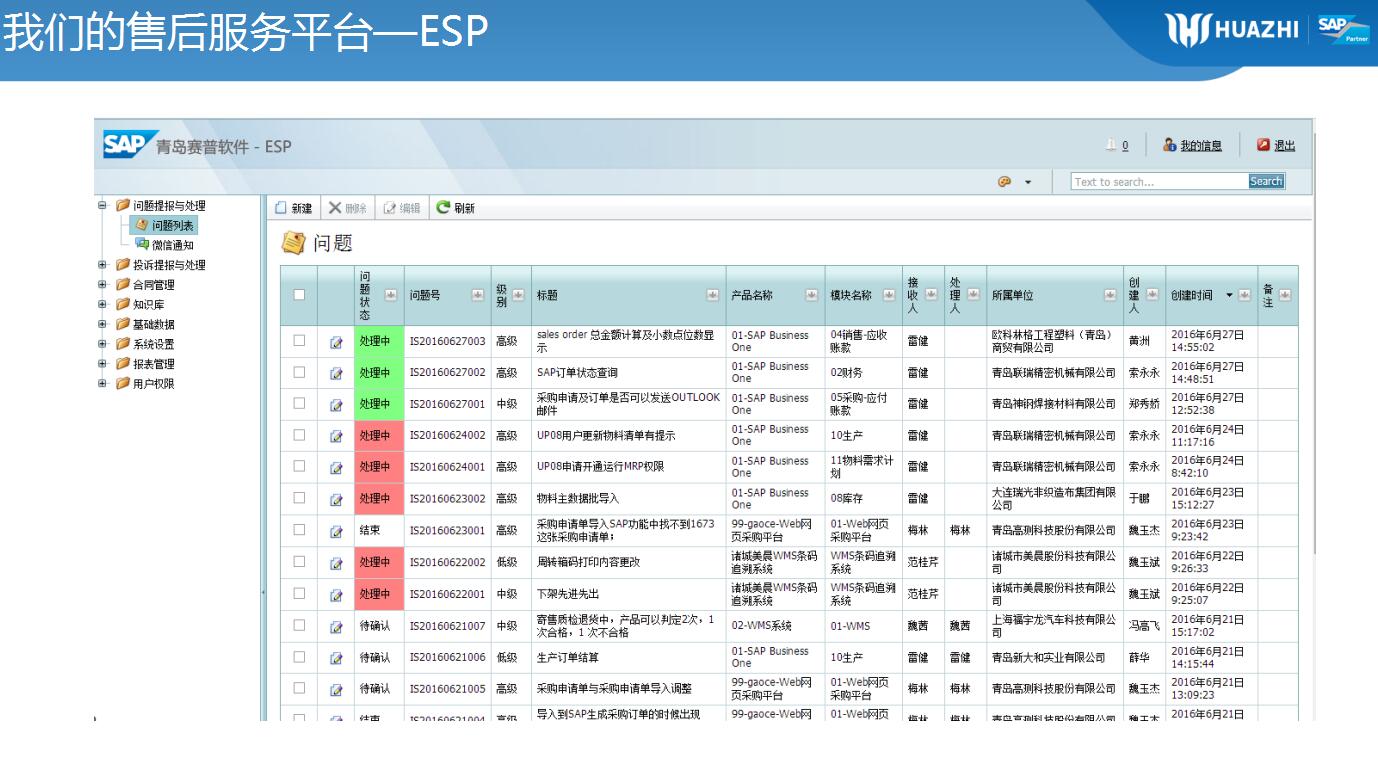Click the Text to search input field
This screenshot has width=1378, height=762.
tap(1158, 182)
